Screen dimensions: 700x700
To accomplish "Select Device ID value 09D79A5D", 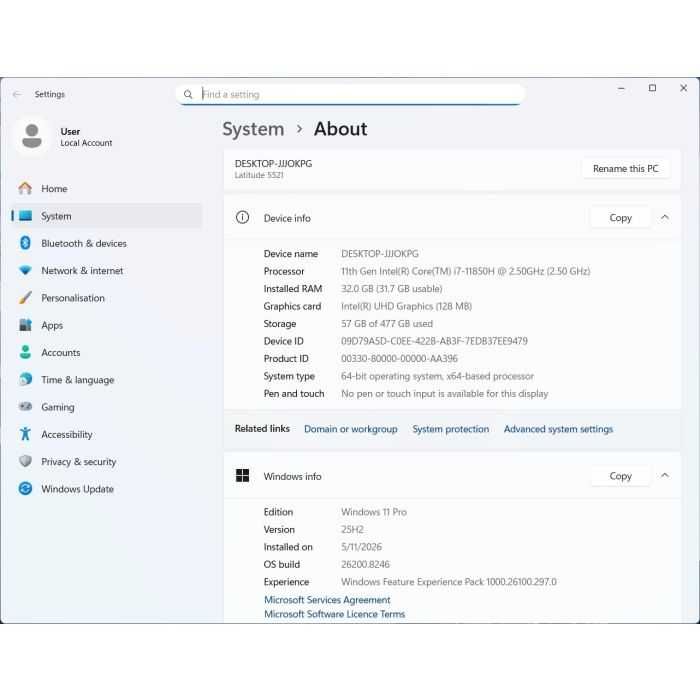I will 434,341.
